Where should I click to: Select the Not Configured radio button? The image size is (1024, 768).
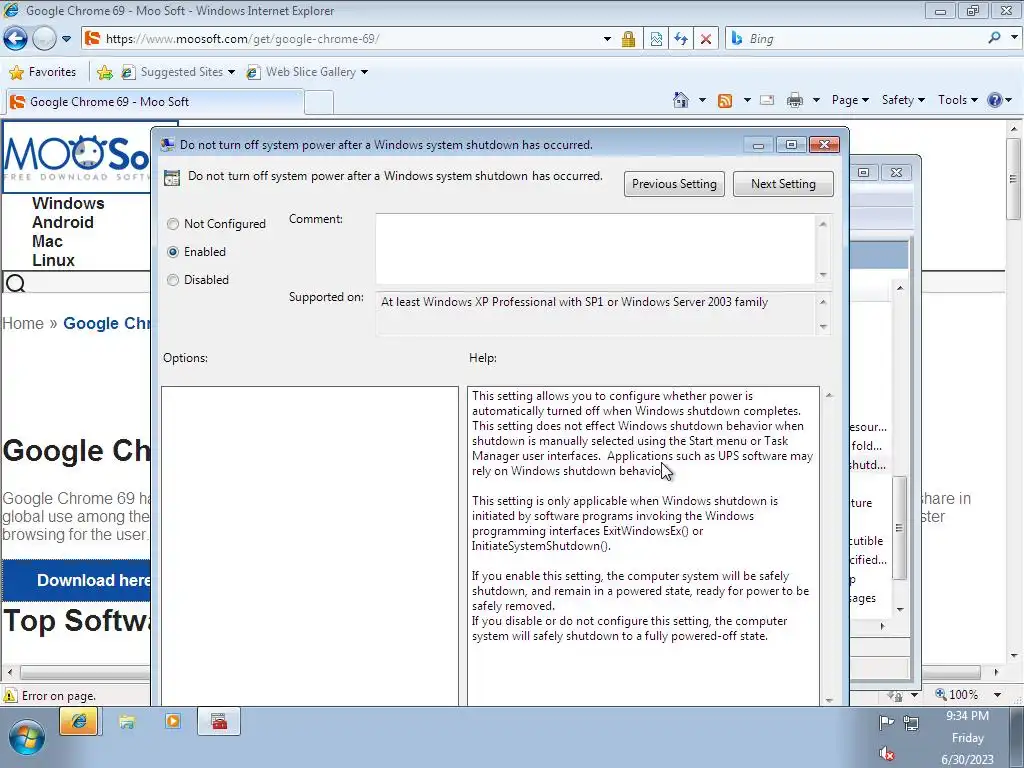tap(172, 224)
